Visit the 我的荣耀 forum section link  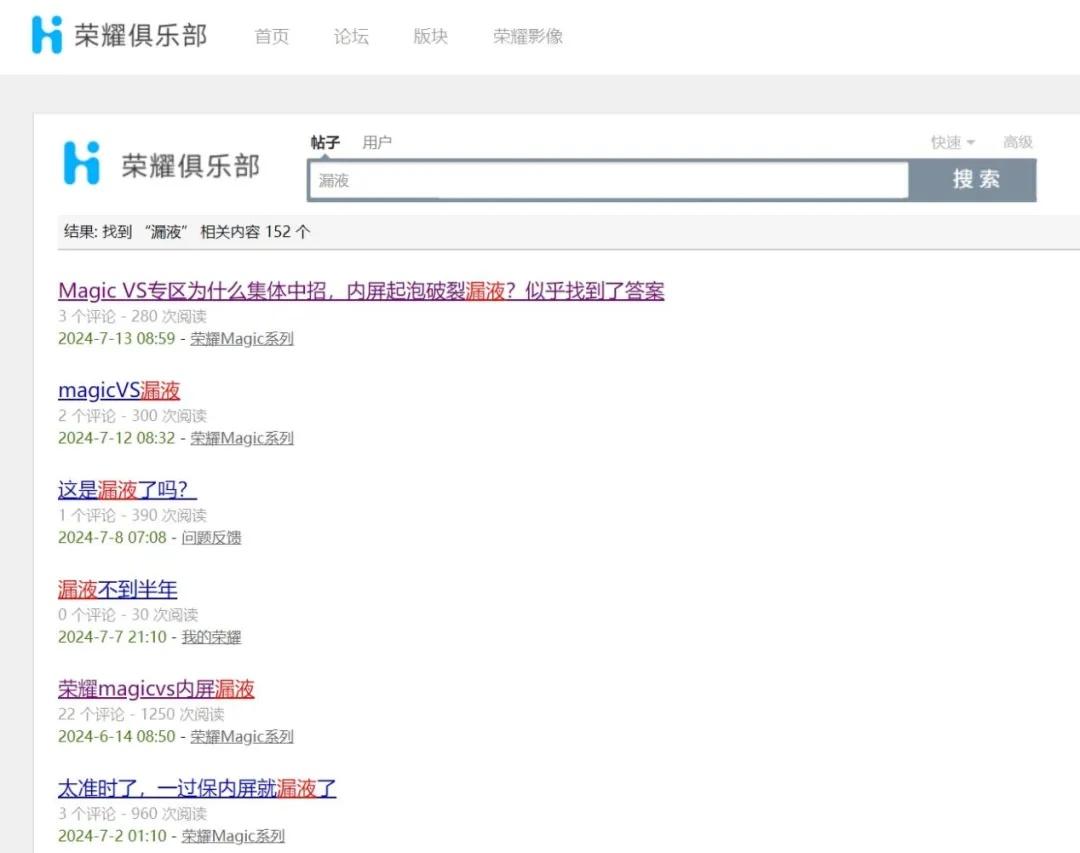[x=211, y=637]
